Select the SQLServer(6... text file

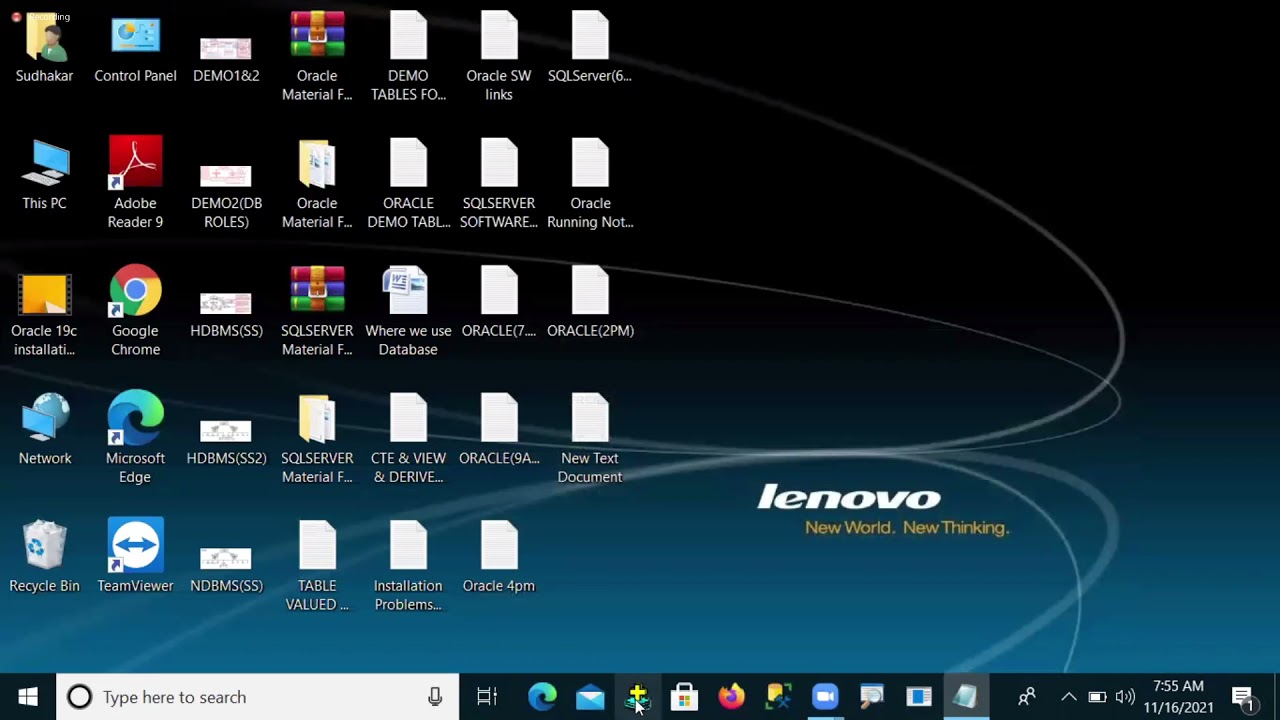(x=590, y=47)
